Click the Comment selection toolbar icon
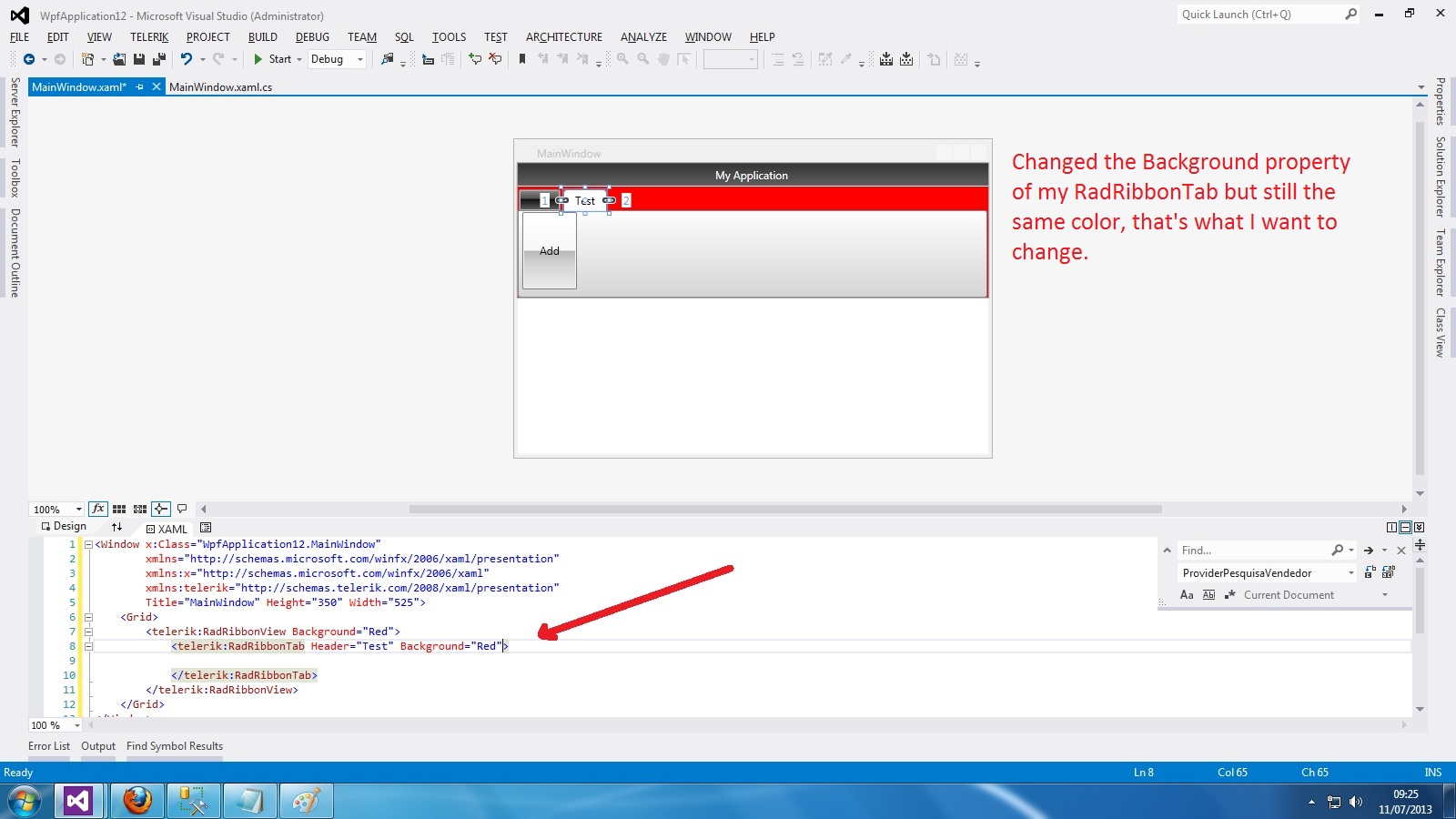Screen dimensions: 1456x819 tap(474, 59)
